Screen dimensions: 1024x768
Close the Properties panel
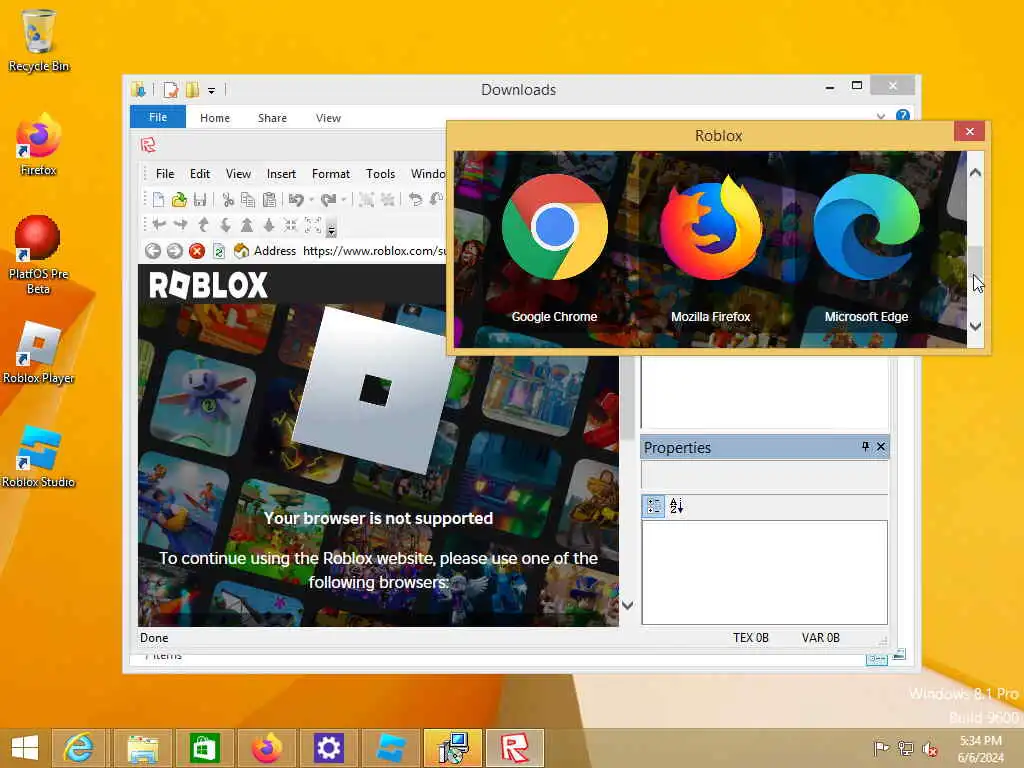click(880, 447)
